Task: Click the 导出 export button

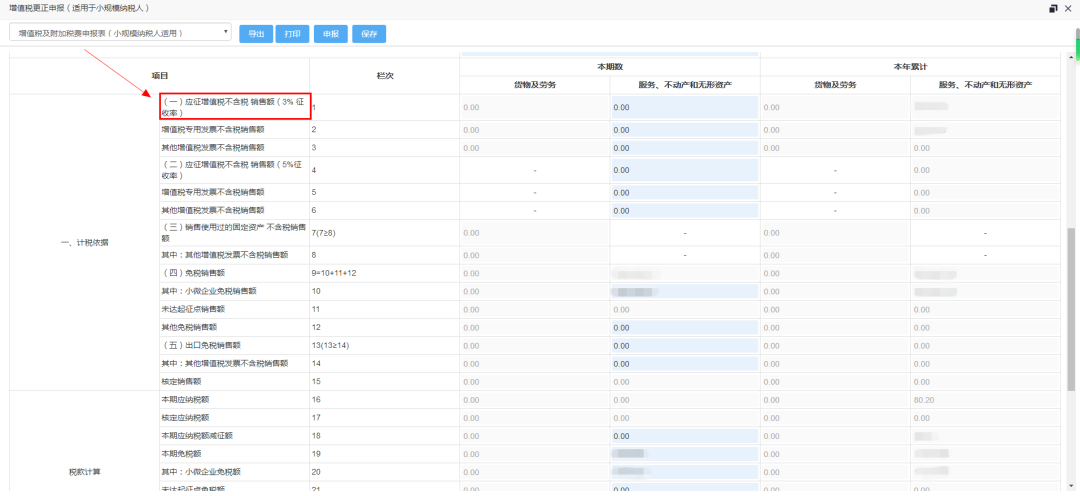Action: pyautogui.click(x=256, y=34)
